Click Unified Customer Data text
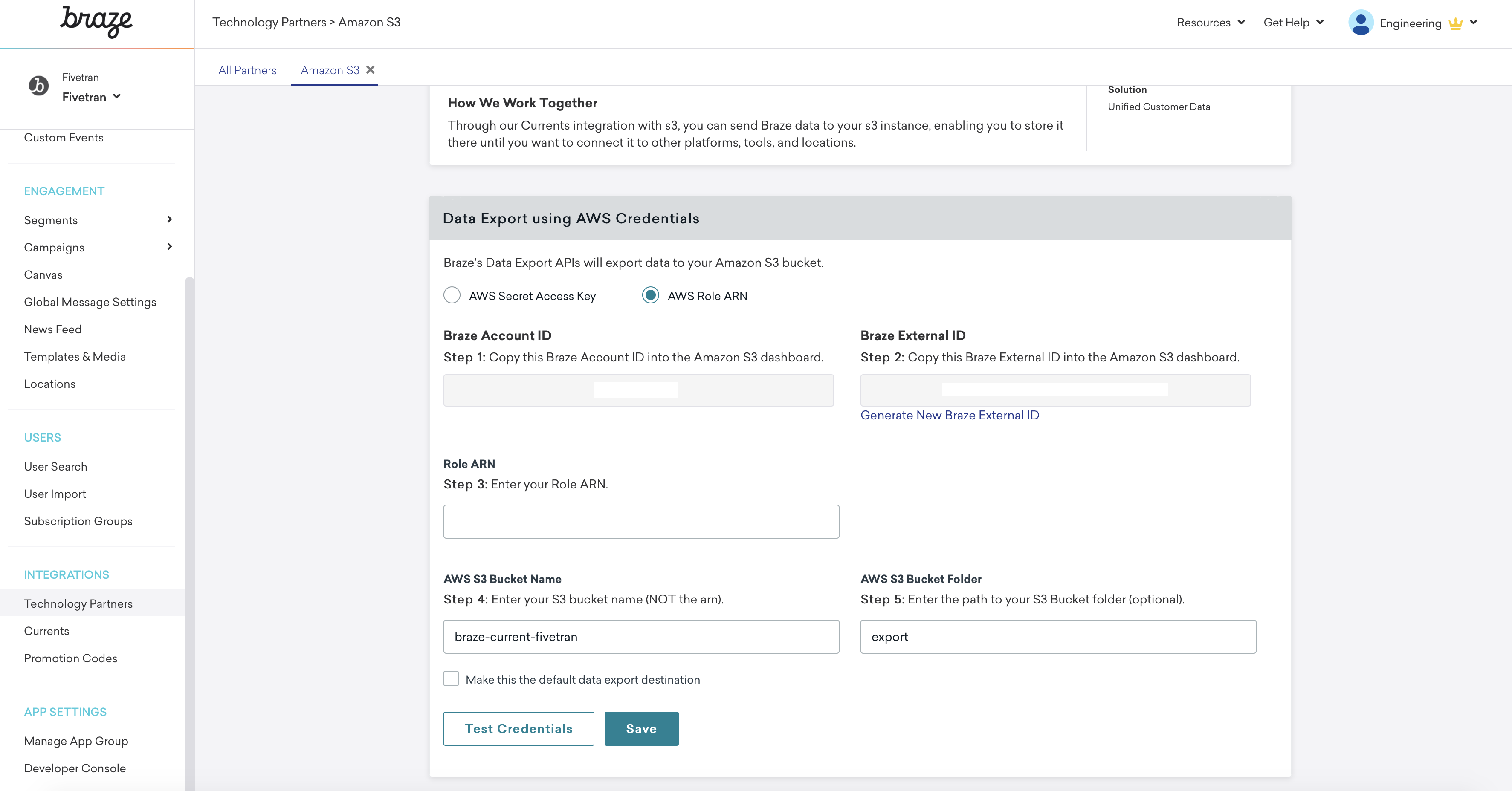 pyautogui.click(x=1159, y=107)
